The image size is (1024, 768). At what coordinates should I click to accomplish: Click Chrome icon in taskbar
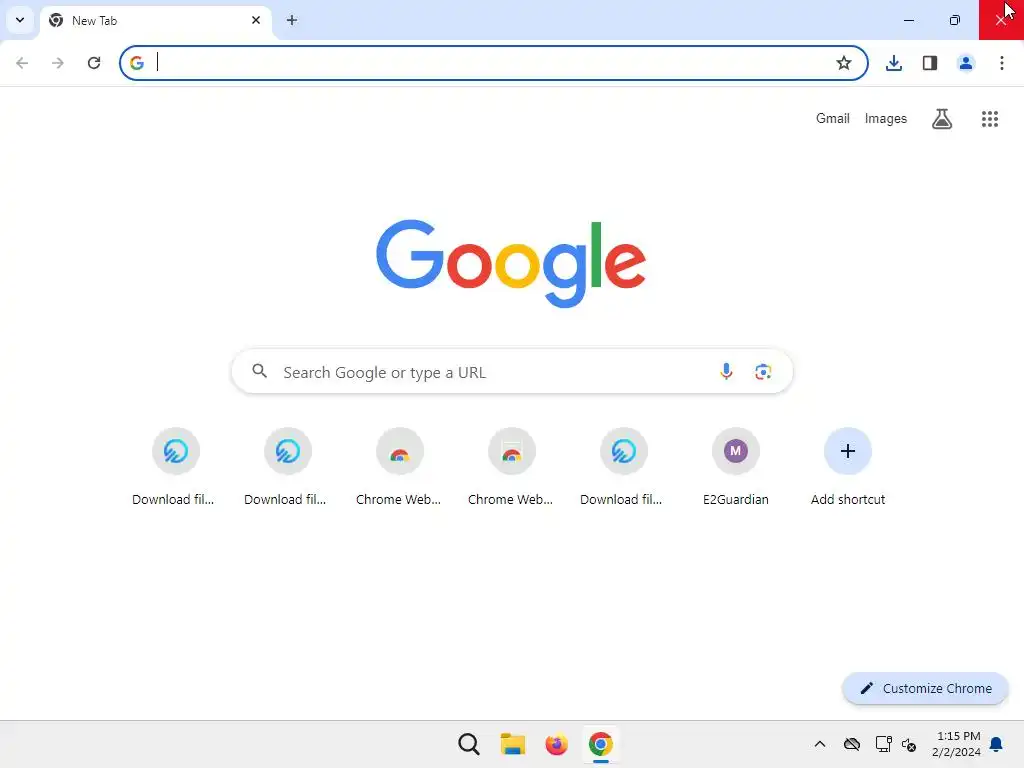[601, 744]
